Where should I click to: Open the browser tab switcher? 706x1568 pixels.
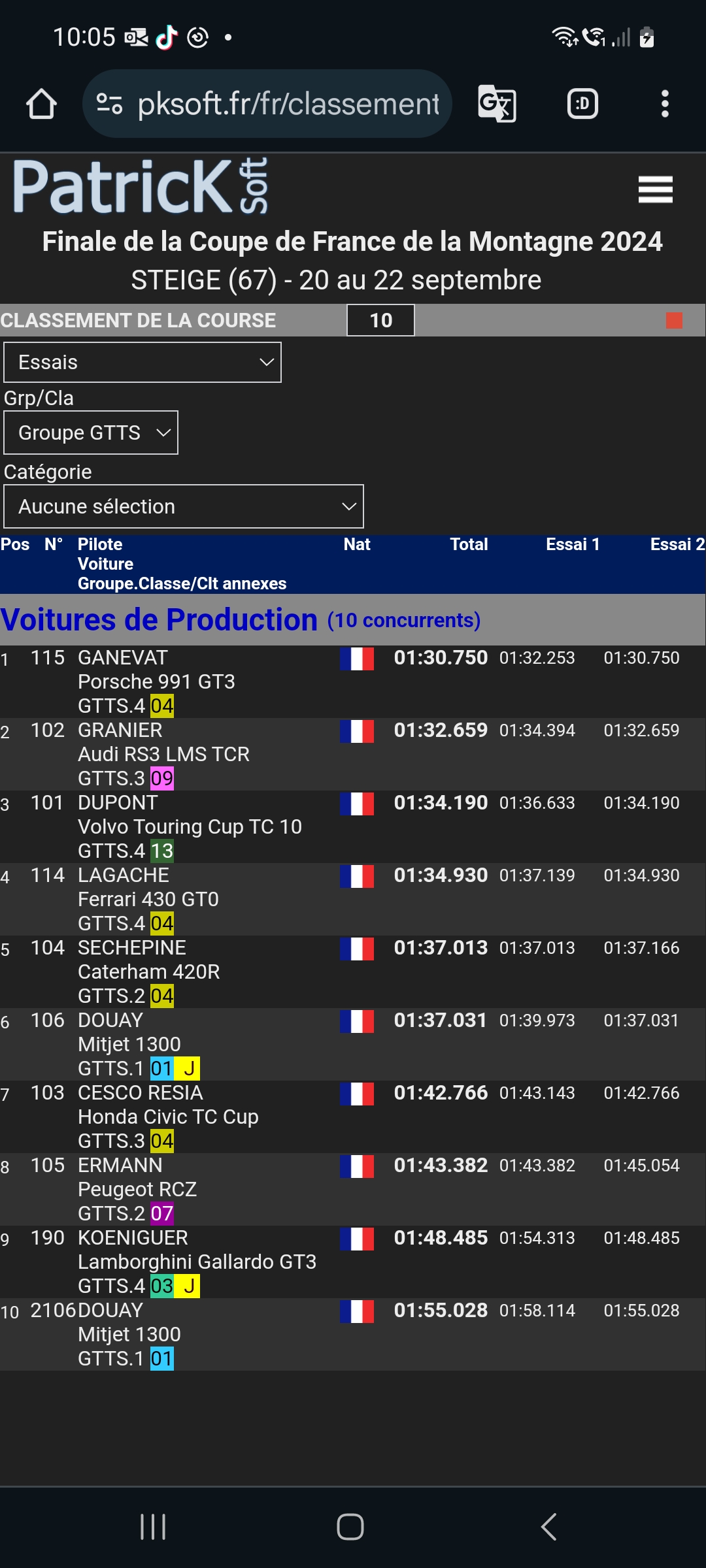[582, 104]
